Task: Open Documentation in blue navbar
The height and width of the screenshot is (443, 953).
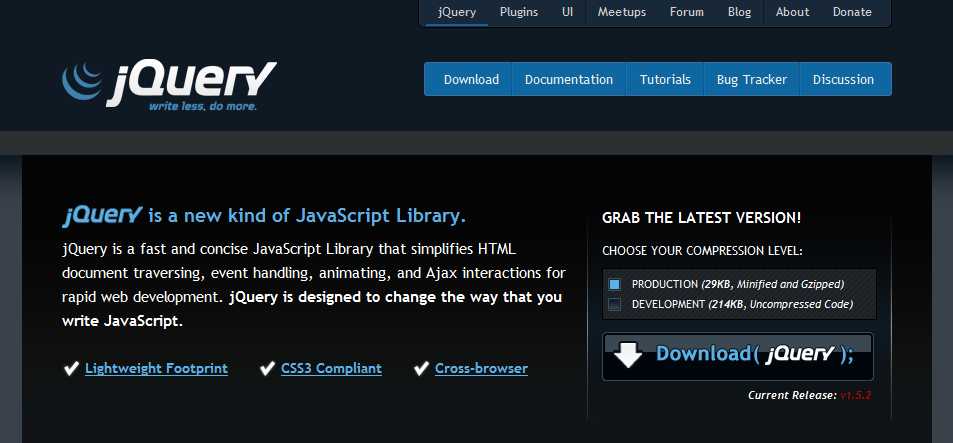Action: click(x=569, y=80)
